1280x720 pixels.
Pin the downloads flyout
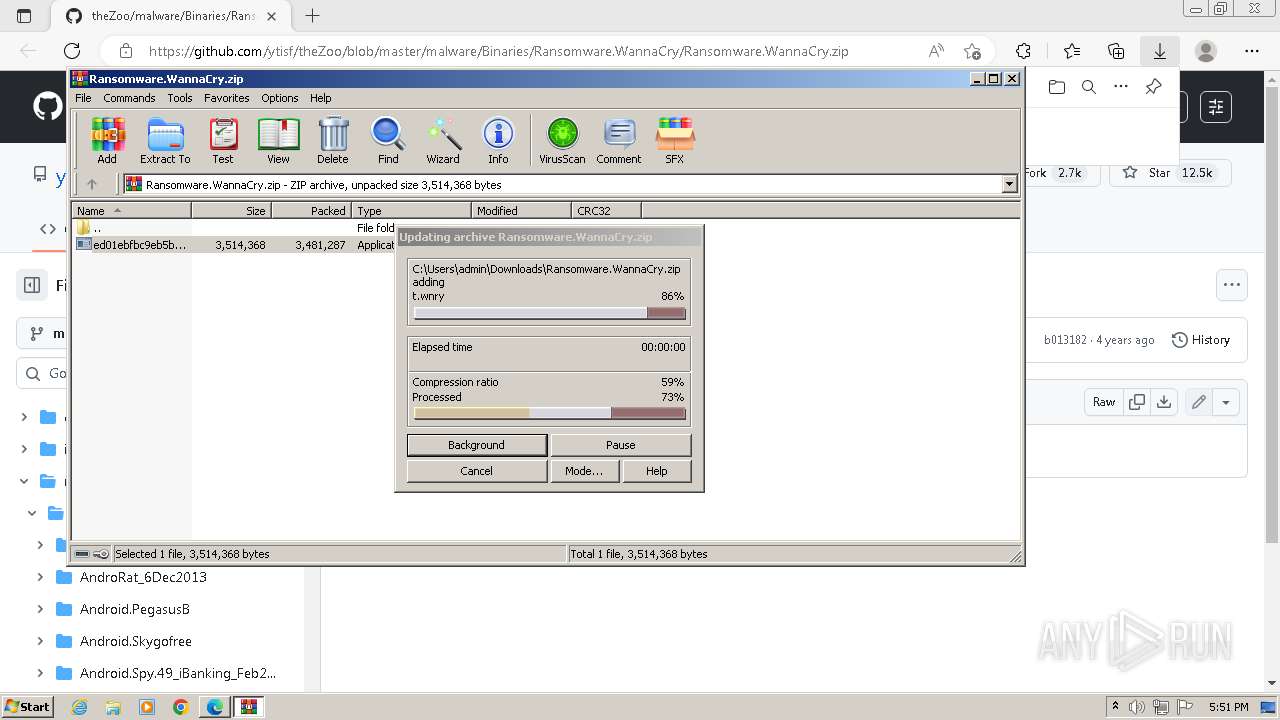[x=1153, y=87]
